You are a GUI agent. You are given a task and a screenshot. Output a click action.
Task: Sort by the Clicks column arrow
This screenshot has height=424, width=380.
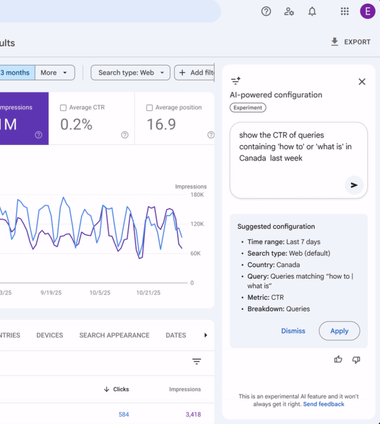[107, 389]
